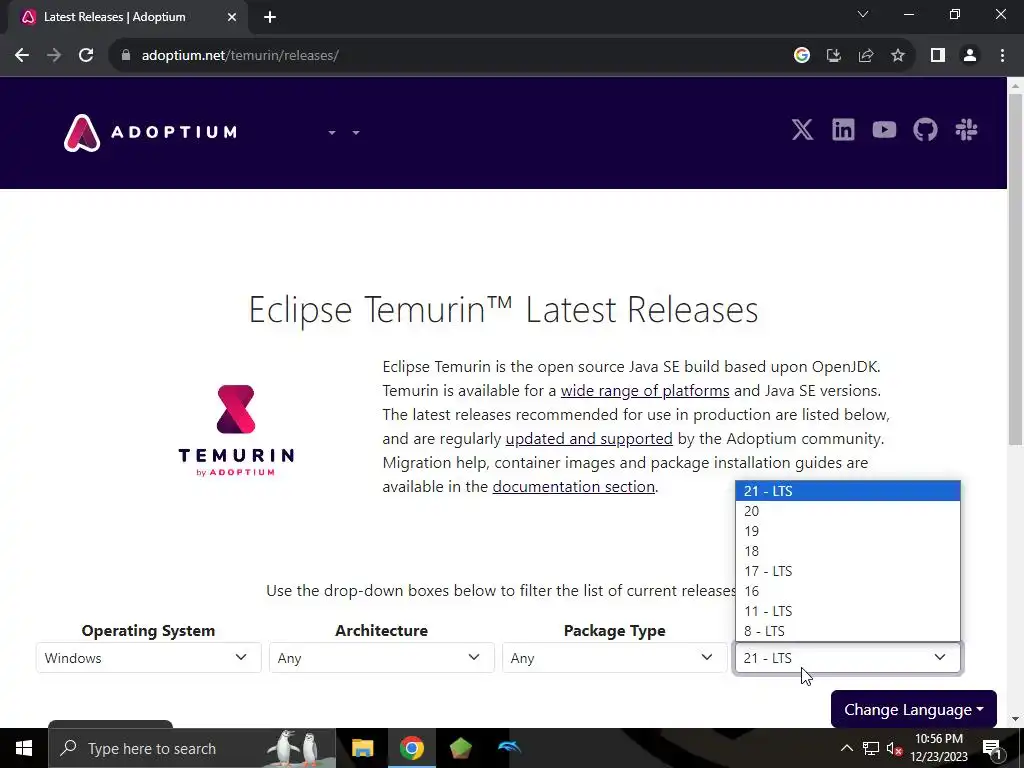Screen dimensions: 1024x768
Task: Choose version 18 in the list
Action: tap(848, 551)
